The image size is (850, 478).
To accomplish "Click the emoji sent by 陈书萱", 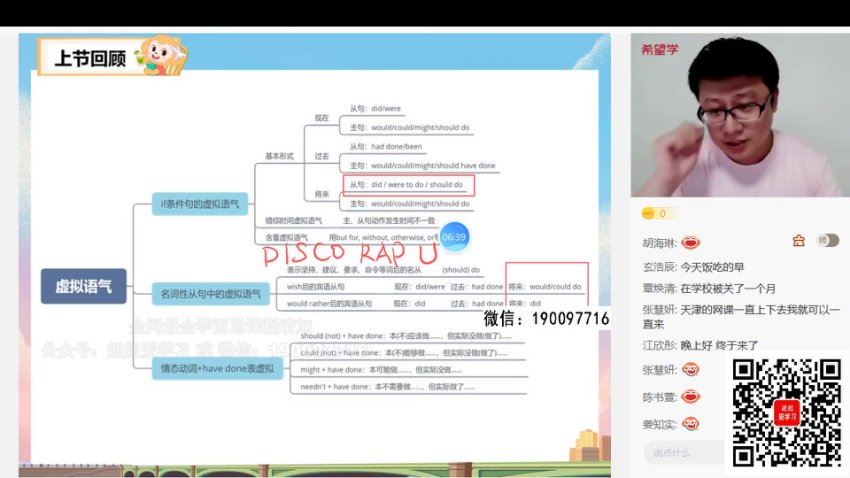I will (691, 397).
